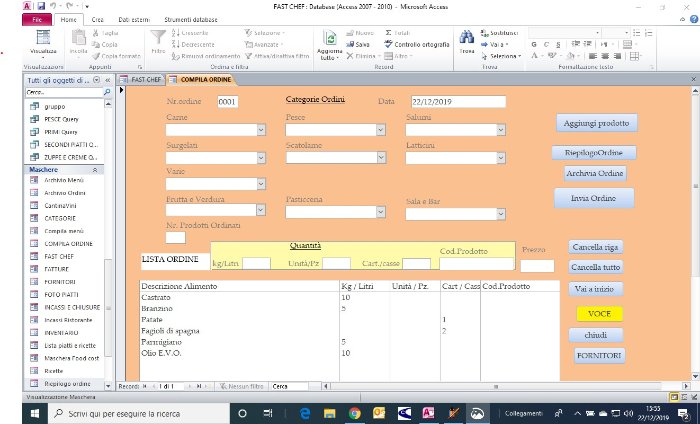Viewport: 700px width, 424px height.
Task: Open the Carne dropdown
Action: [x=261, y=130]
